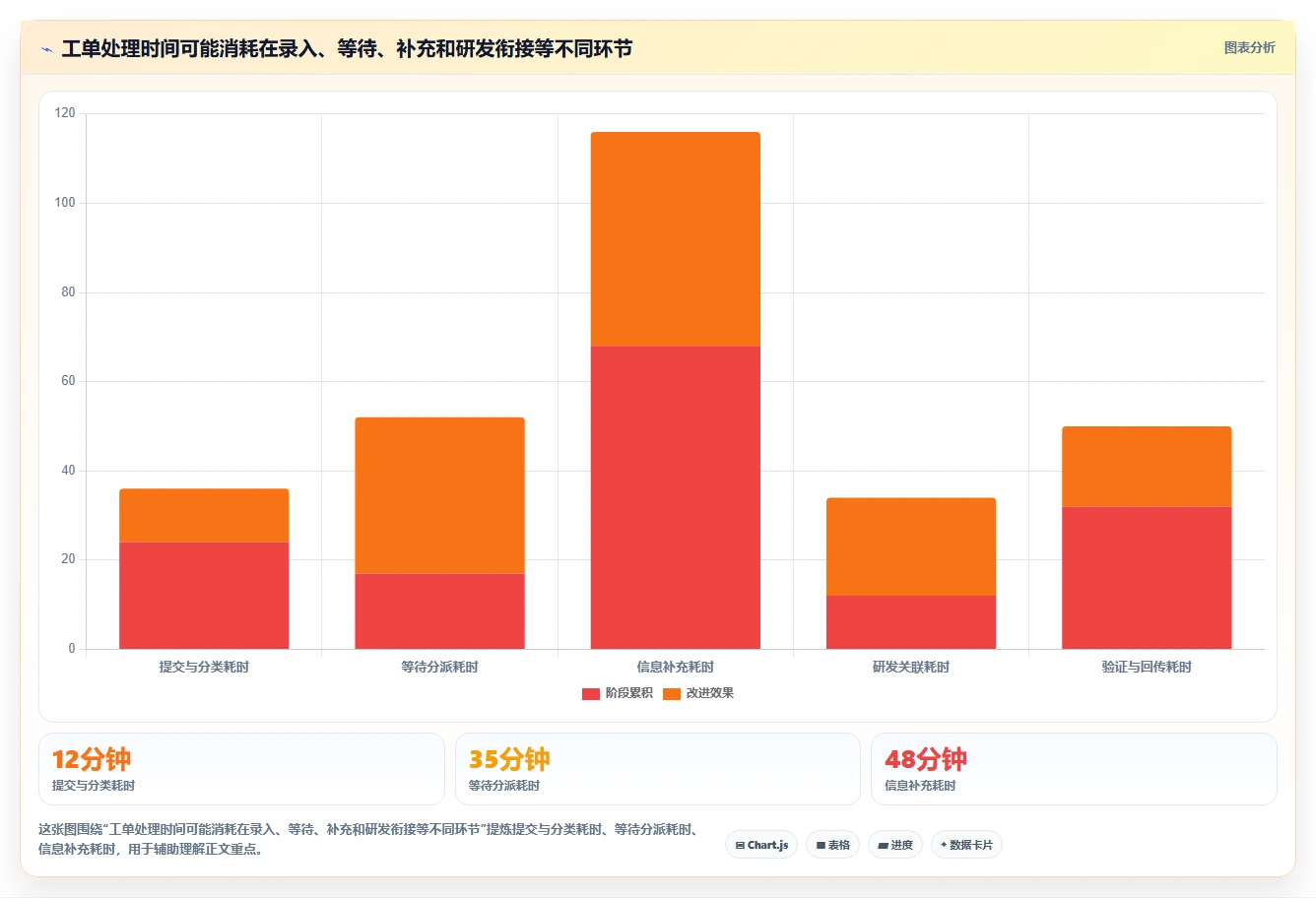1316x898 pixels.
Task: Select the 数据卡片 tag chip
Action: 966,845
